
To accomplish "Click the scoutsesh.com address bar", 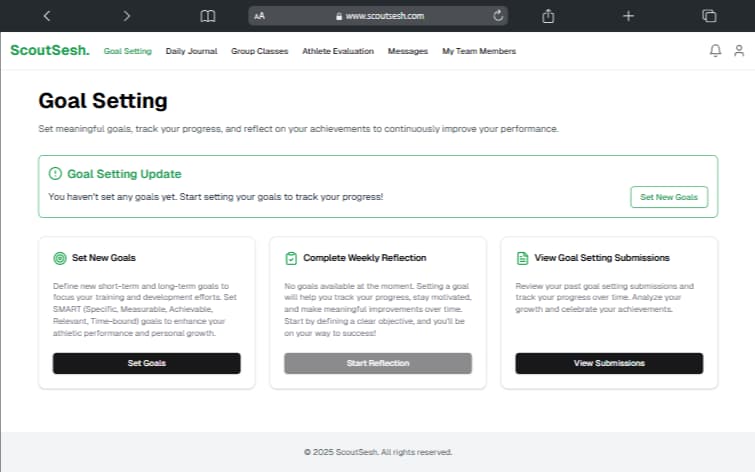I will pos(378,16).
